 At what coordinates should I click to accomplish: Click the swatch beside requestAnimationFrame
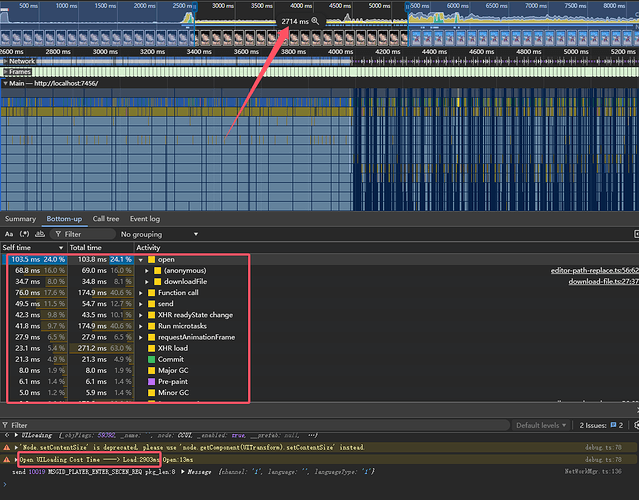point(152,337)
